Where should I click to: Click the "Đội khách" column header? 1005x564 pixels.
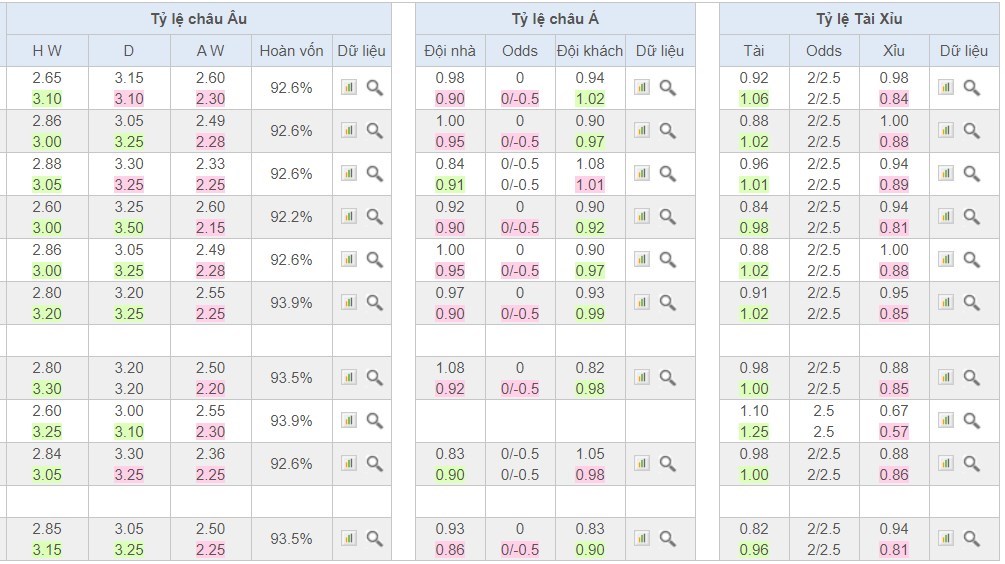(590, 51)
